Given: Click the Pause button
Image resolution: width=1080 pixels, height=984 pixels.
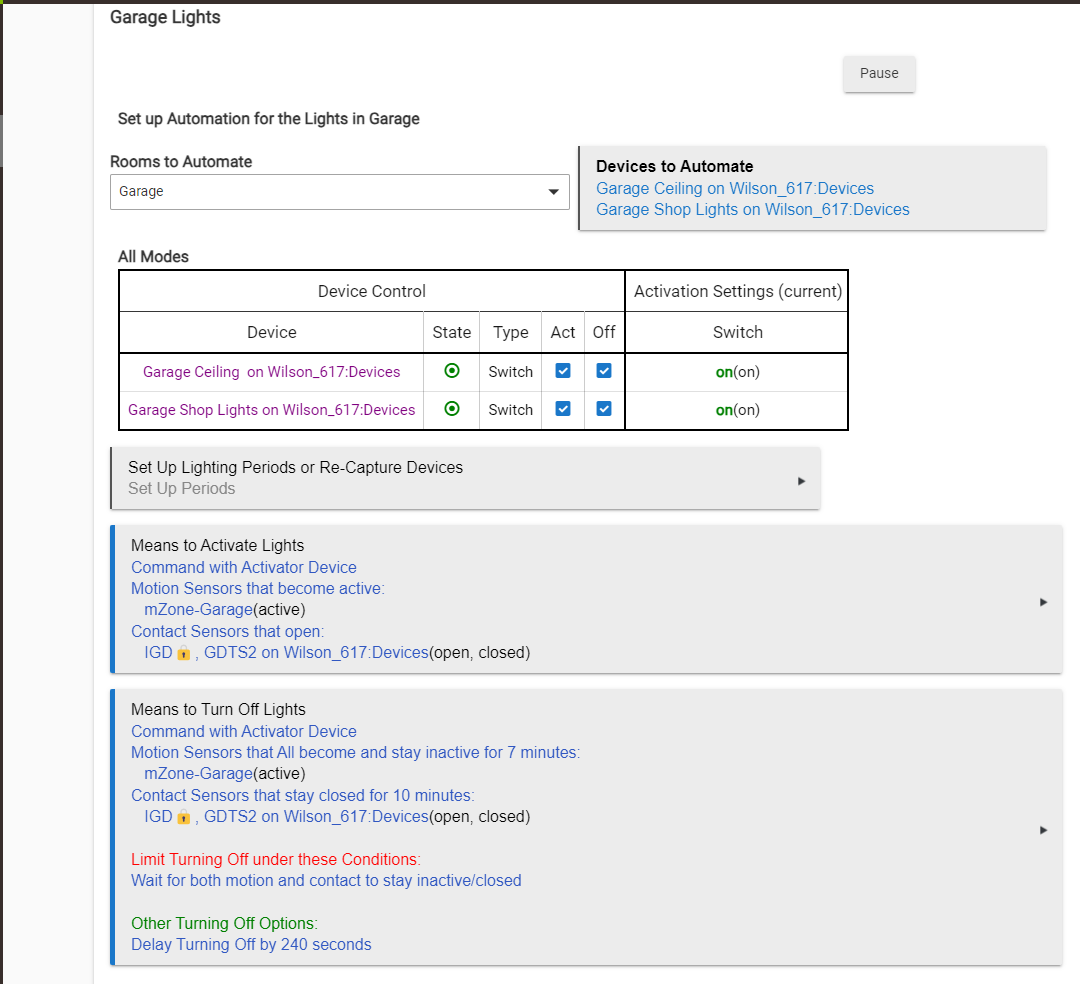Looking at the screenshot, I should point(878,73).
